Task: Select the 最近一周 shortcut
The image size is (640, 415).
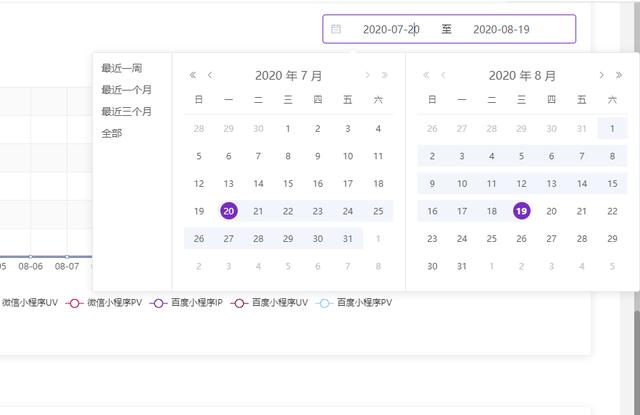Action: click(122, 68)
